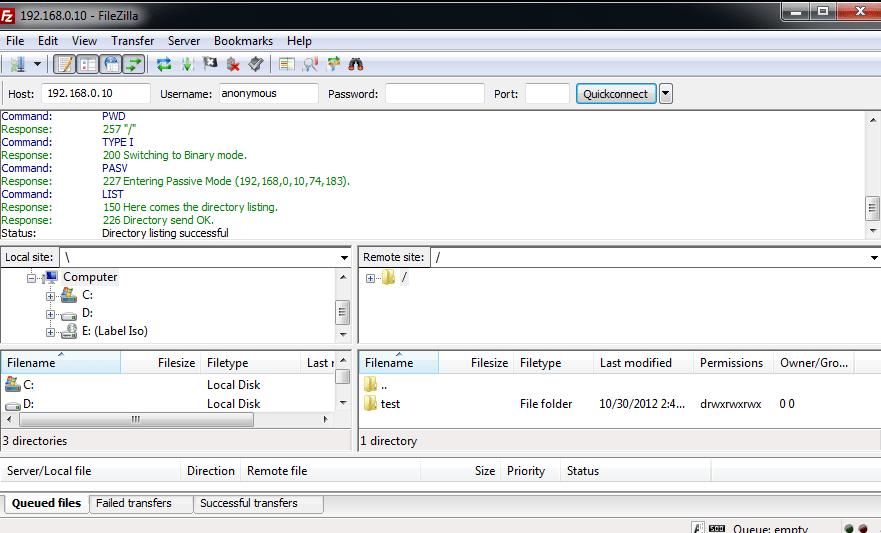Expand the E: (Label Iso) tree node
881x533 pixels.
pos(50,332)
